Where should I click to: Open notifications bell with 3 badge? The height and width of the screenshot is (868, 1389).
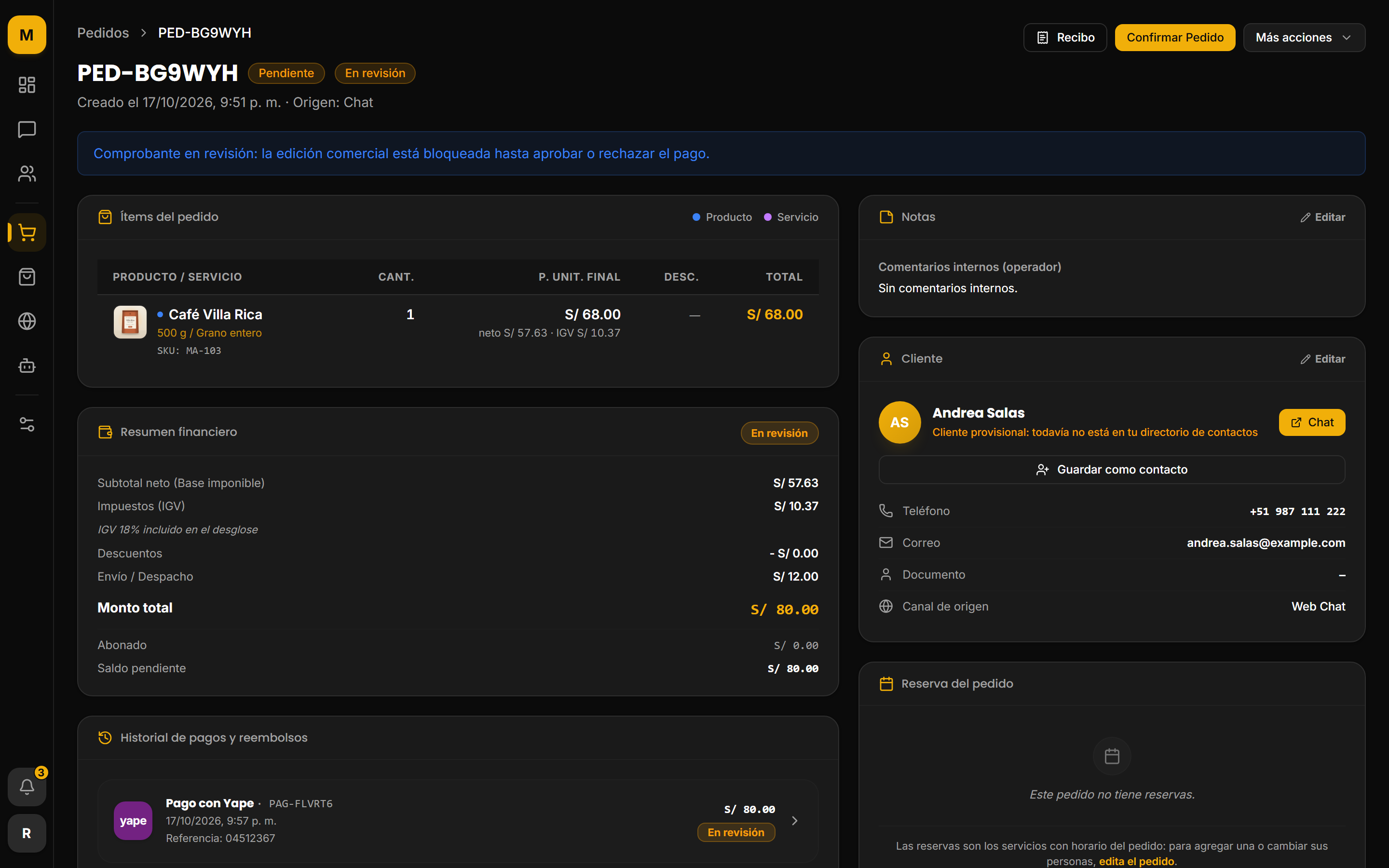point(27,787)
